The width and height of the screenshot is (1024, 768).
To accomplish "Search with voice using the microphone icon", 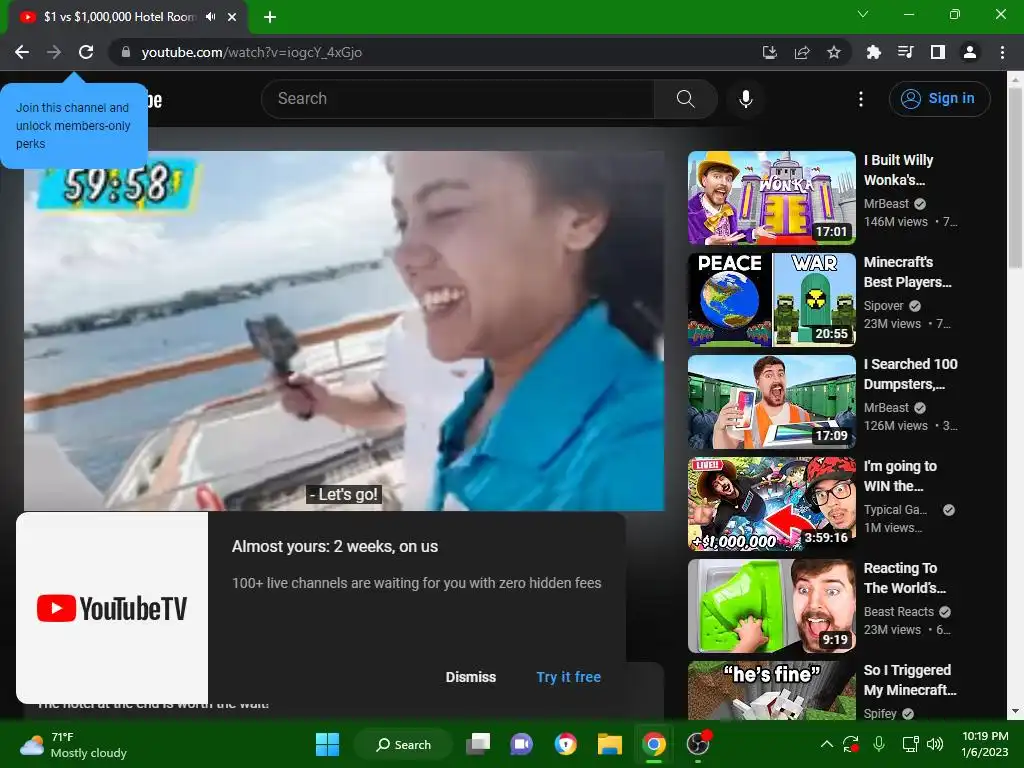I will tap(746, 99).
